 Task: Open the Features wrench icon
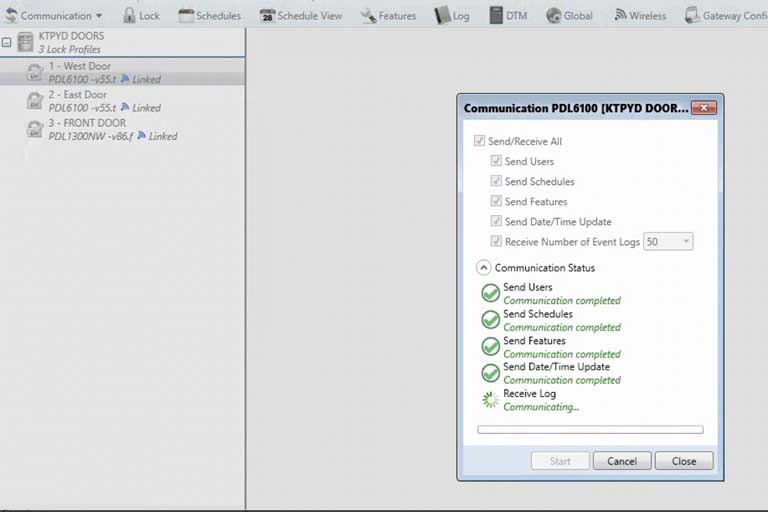368,15
